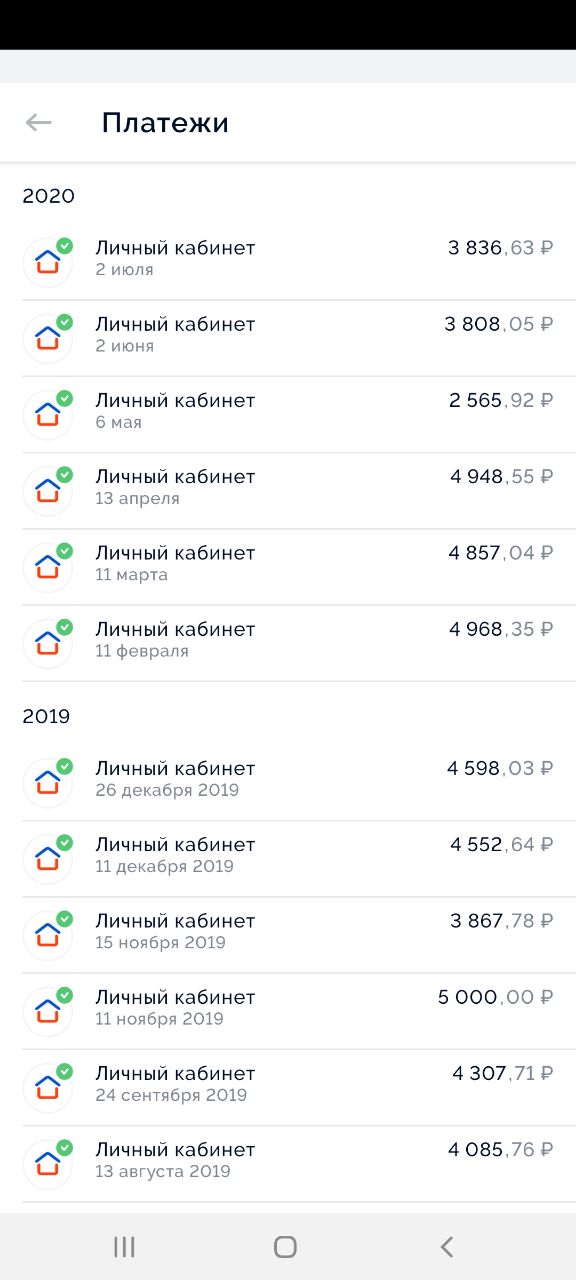Open the 3 836,63 ₽ payment amount

coord(501,248)
